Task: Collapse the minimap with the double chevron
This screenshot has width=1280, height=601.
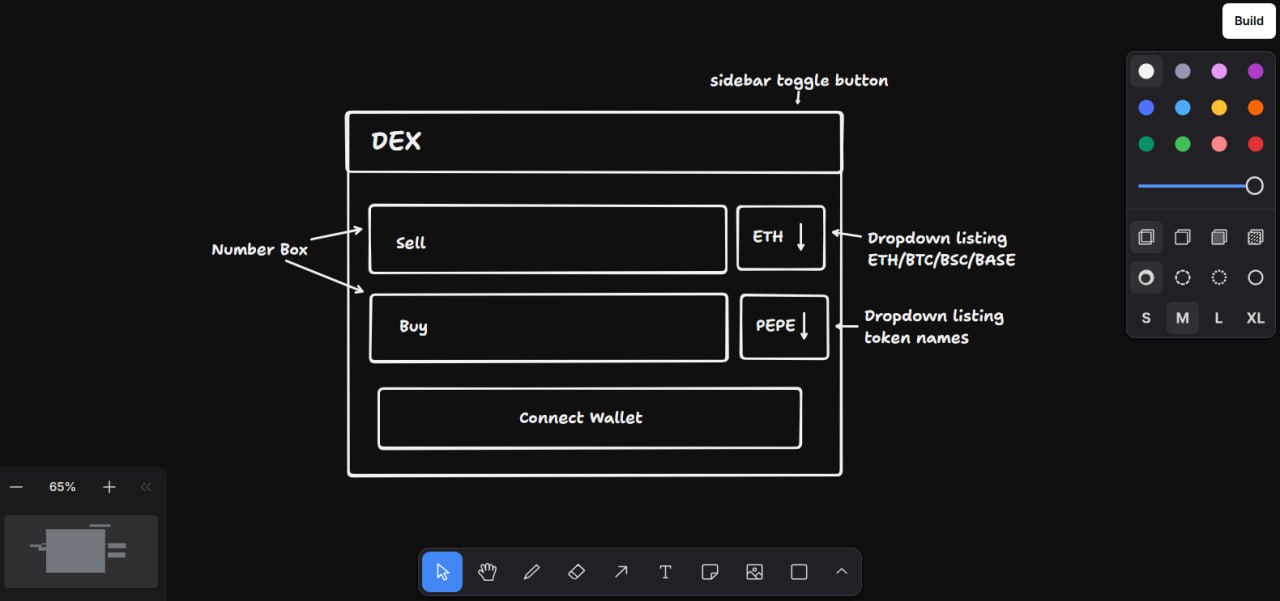Action: [146, 487]
